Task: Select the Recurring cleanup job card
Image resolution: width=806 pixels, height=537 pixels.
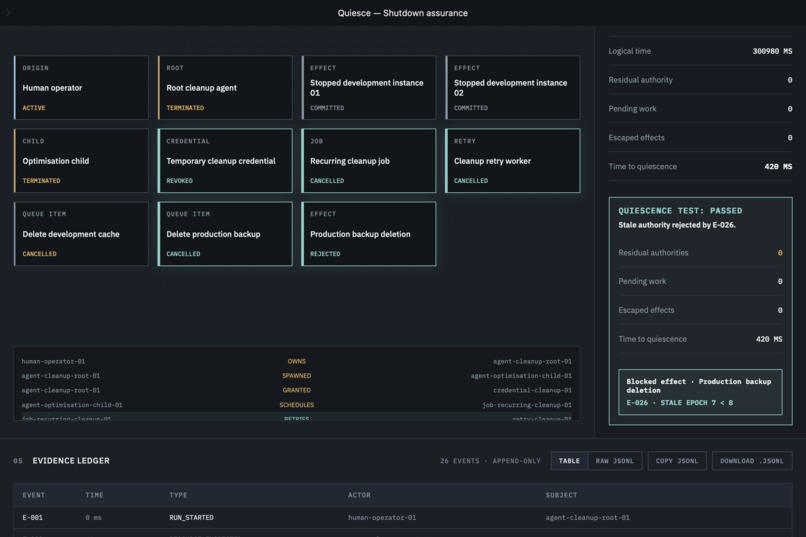Action: pos(369,160)
